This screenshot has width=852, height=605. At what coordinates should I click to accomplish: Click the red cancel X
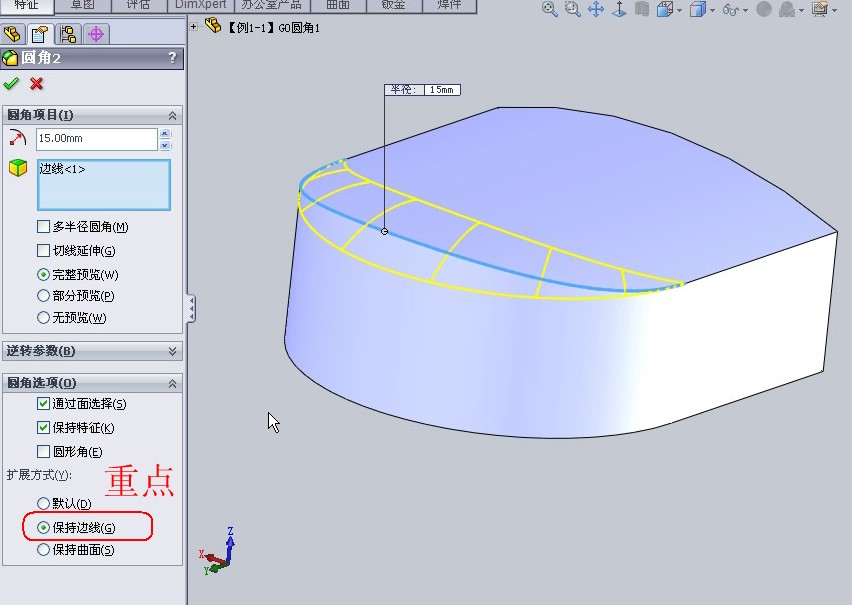click(x=36, y=83)
